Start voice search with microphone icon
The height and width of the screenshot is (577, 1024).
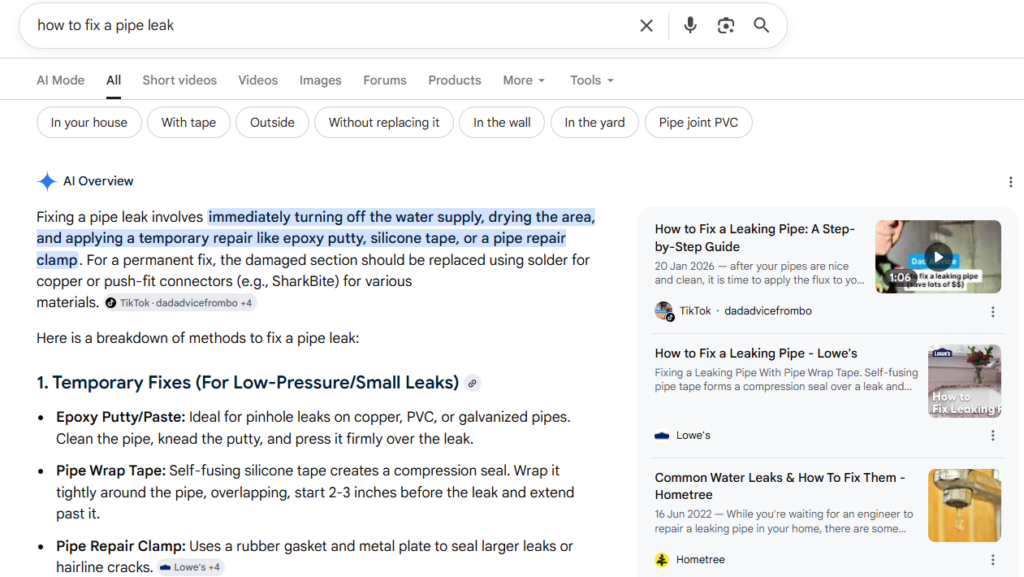[x=690, y=25]
